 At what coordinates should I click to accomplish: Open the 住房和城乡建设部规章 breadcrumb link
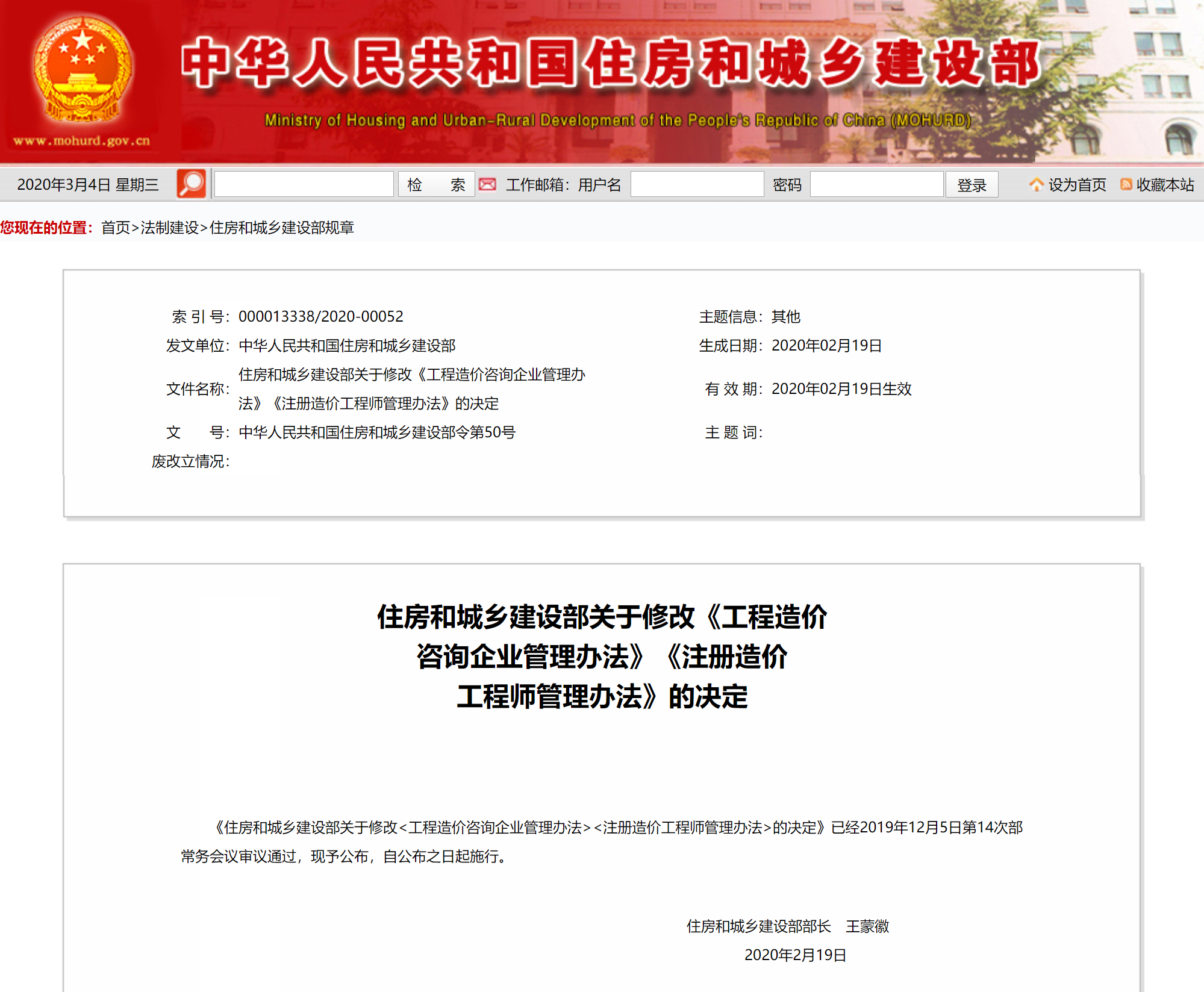(281, 228)
